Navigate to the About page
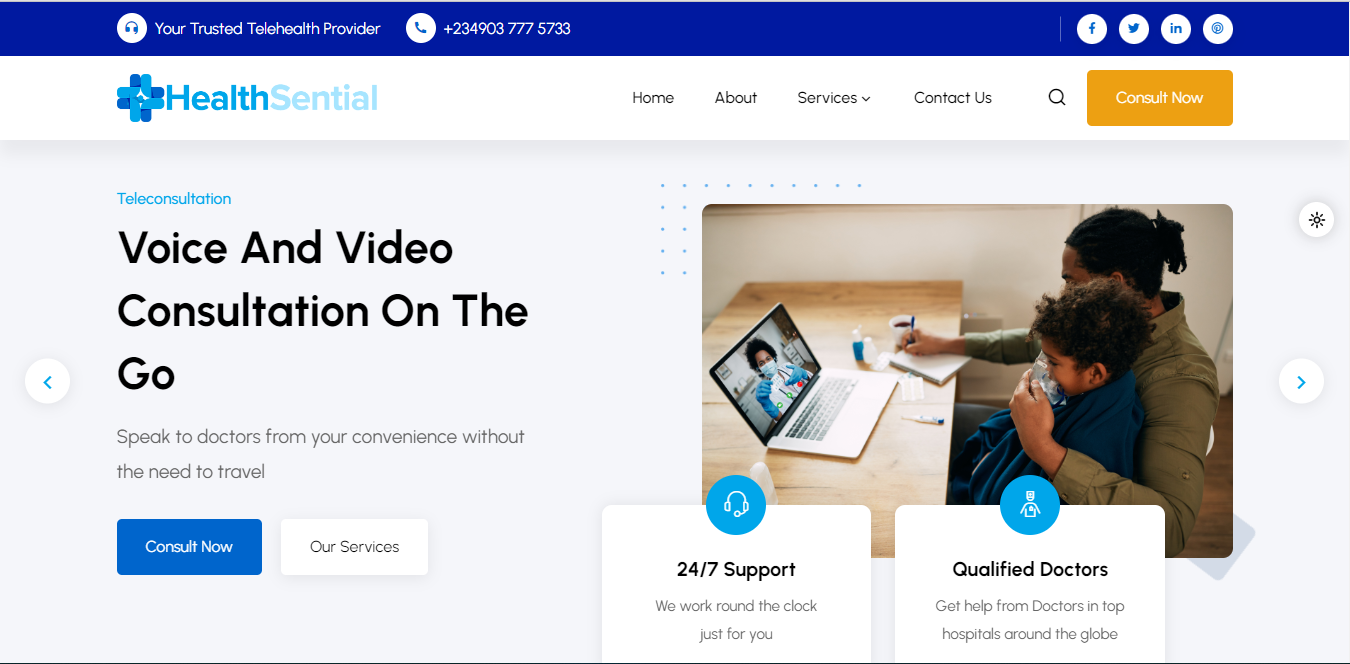Viewport: 1350px width, 664px height. click(x=736, y=98)
